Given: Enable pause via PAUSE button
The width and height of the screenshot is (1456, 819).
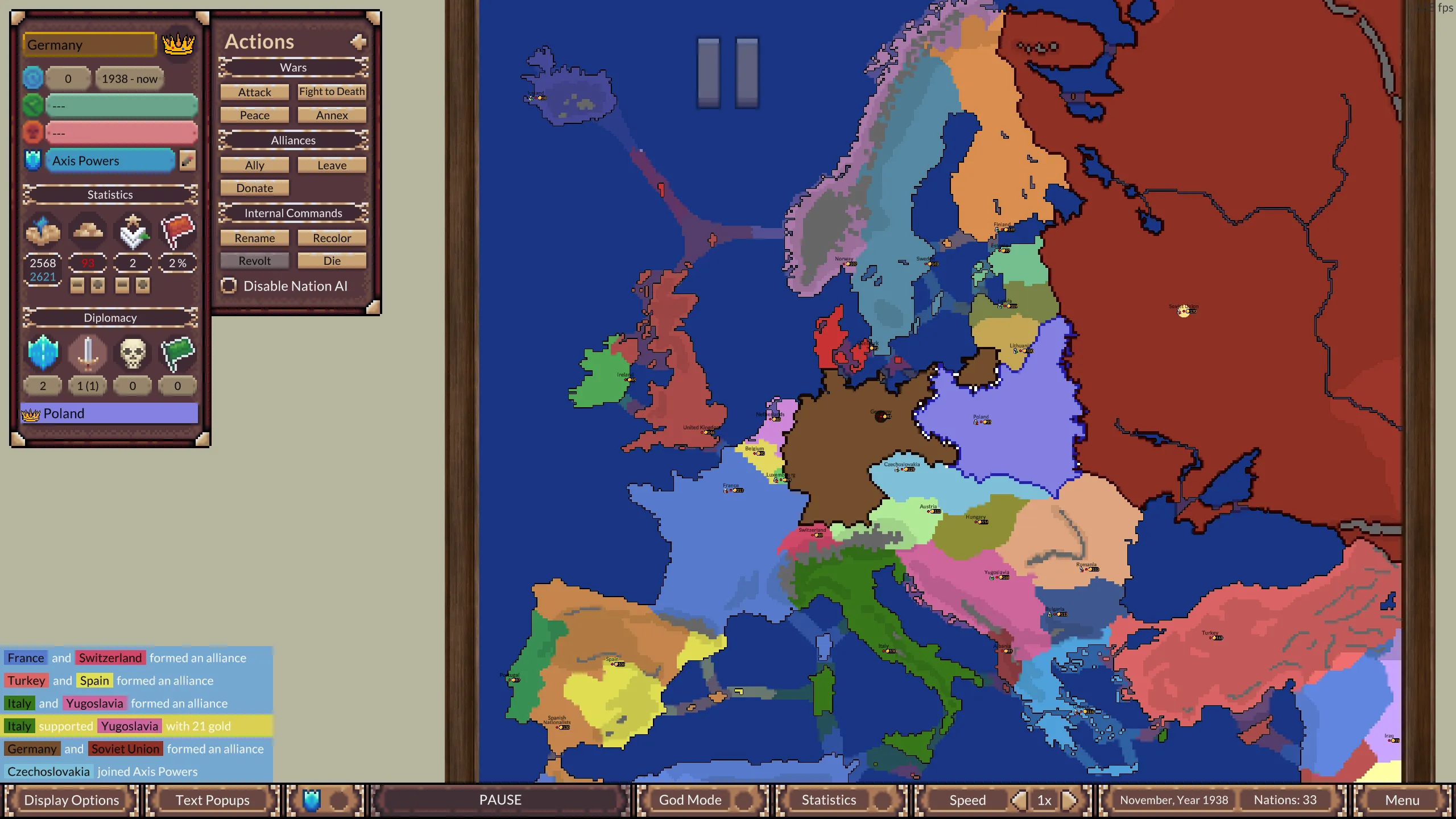Looking at the screenshot, I should [499, 799].
